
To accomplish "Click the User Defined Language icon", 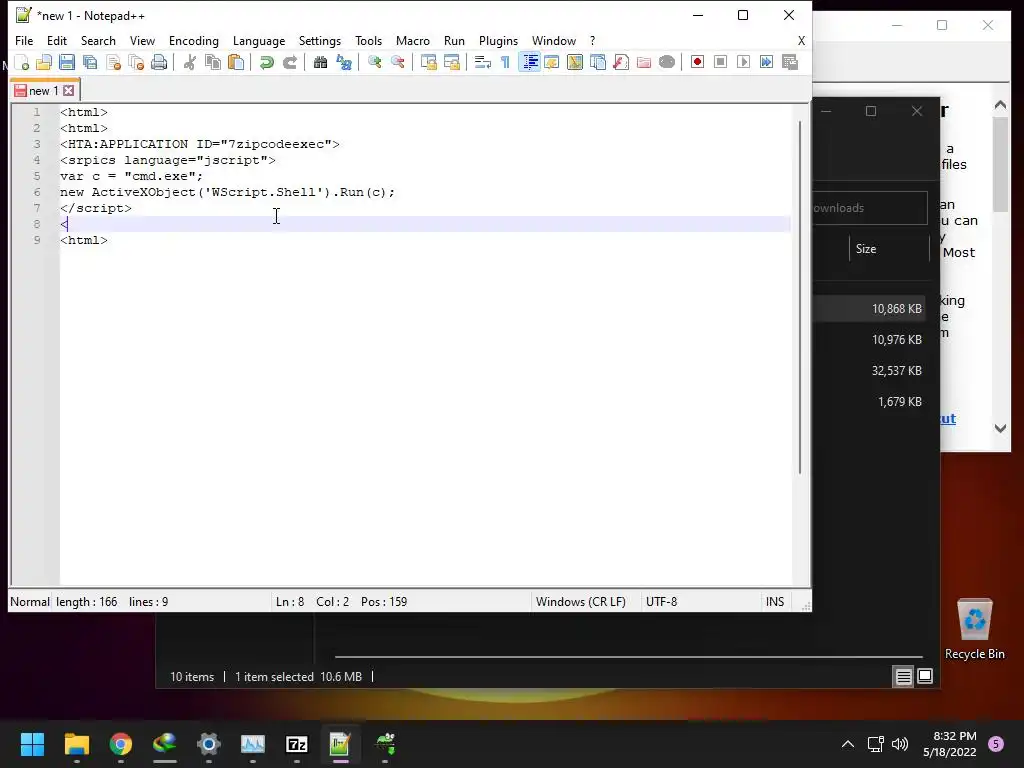I will coord(552,62).
